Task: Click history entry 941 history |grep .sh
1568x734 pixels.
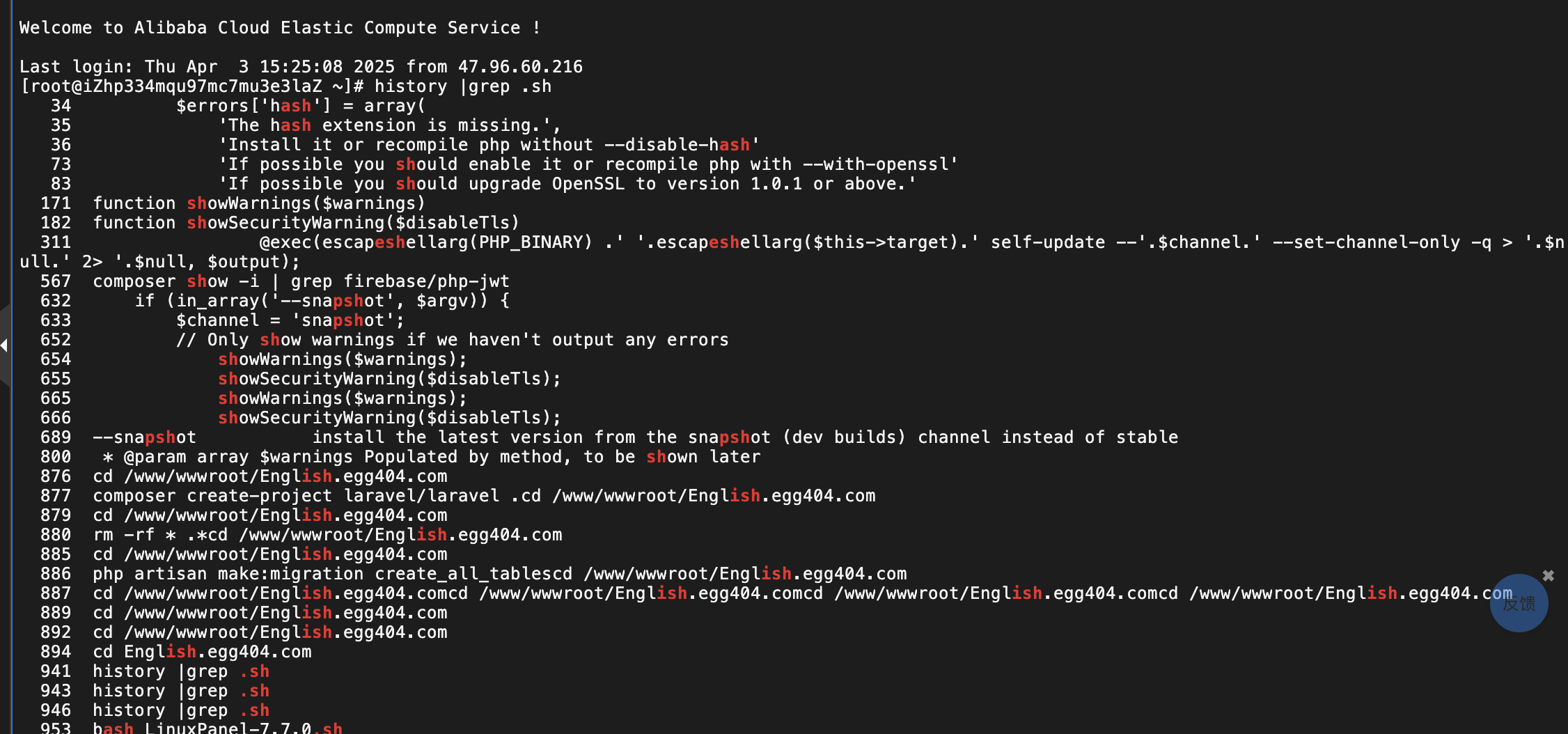Action: (181, 671)
